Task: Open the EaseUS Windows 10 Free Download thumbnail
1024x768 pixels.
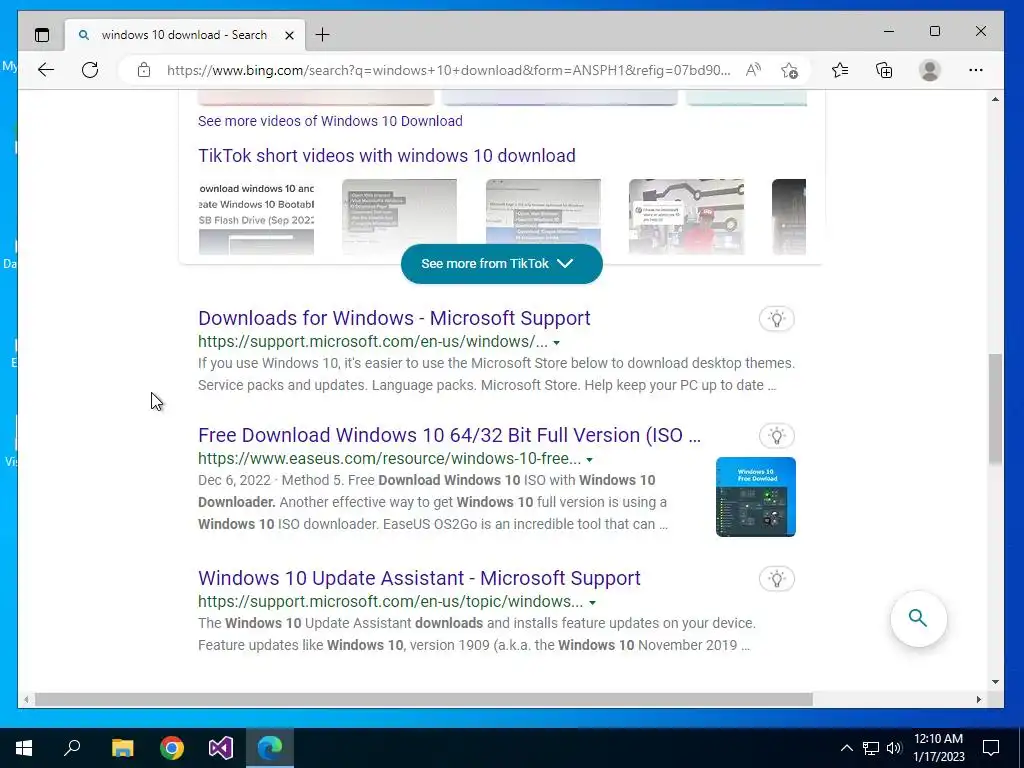Action: coord(756,497)
